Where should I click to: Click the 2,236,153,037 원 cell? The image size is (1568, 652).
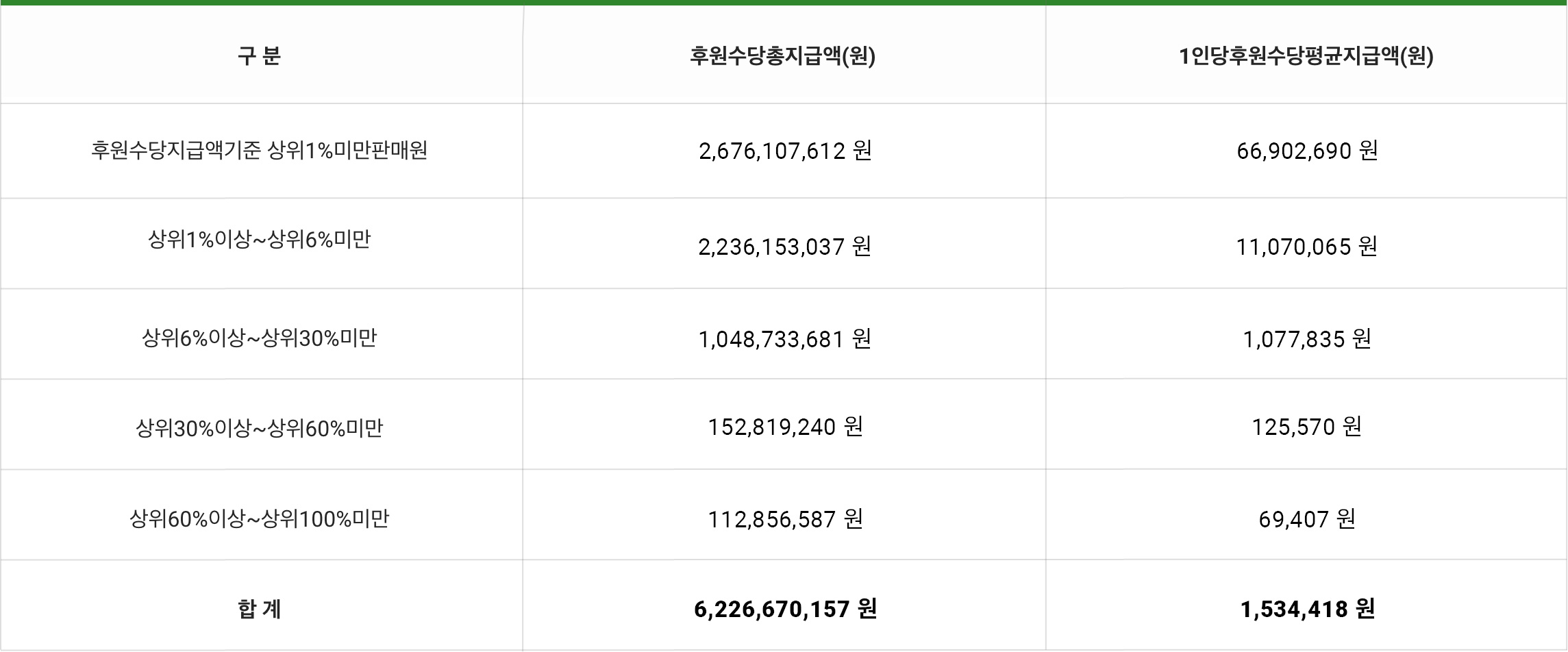click(785, 247)
